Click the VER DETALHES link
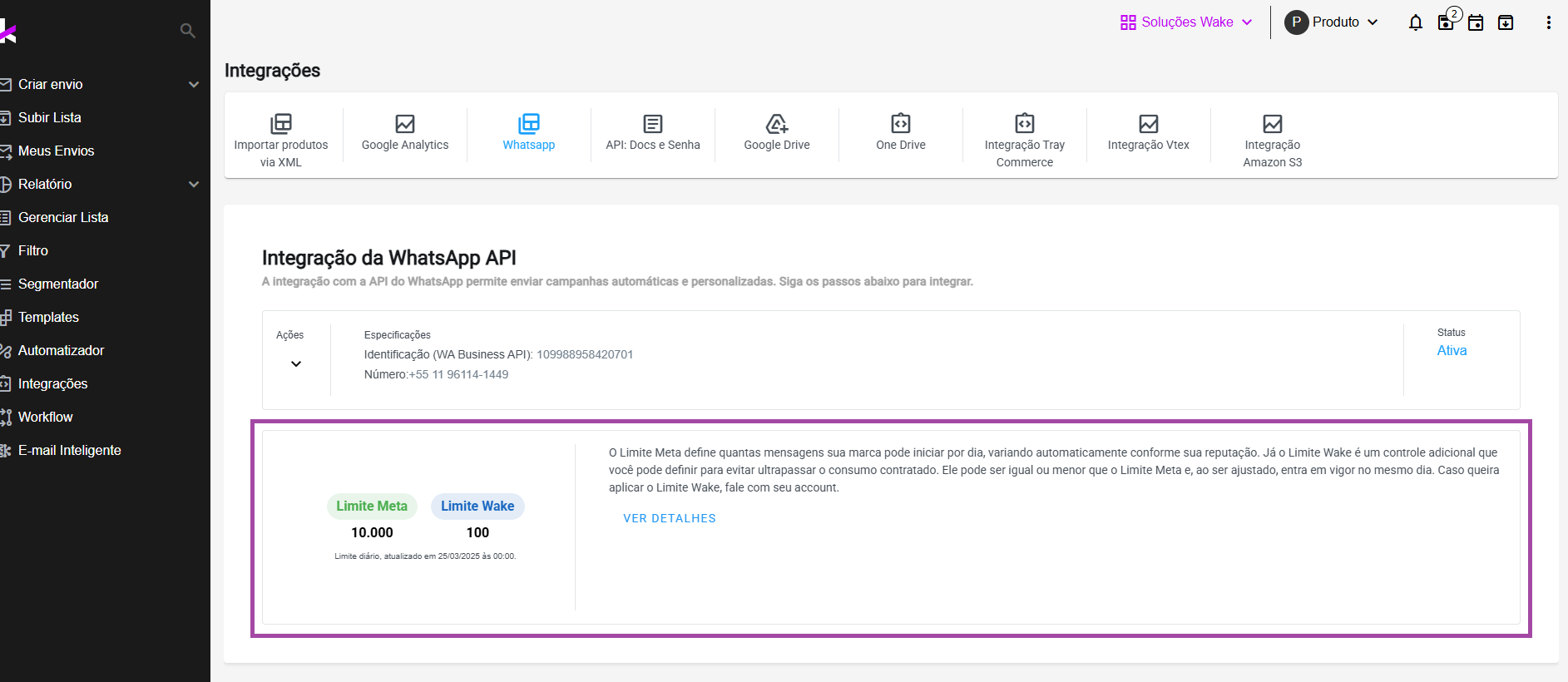The height and width of the screenshot is (682, 1568). [x=670, y=518]
